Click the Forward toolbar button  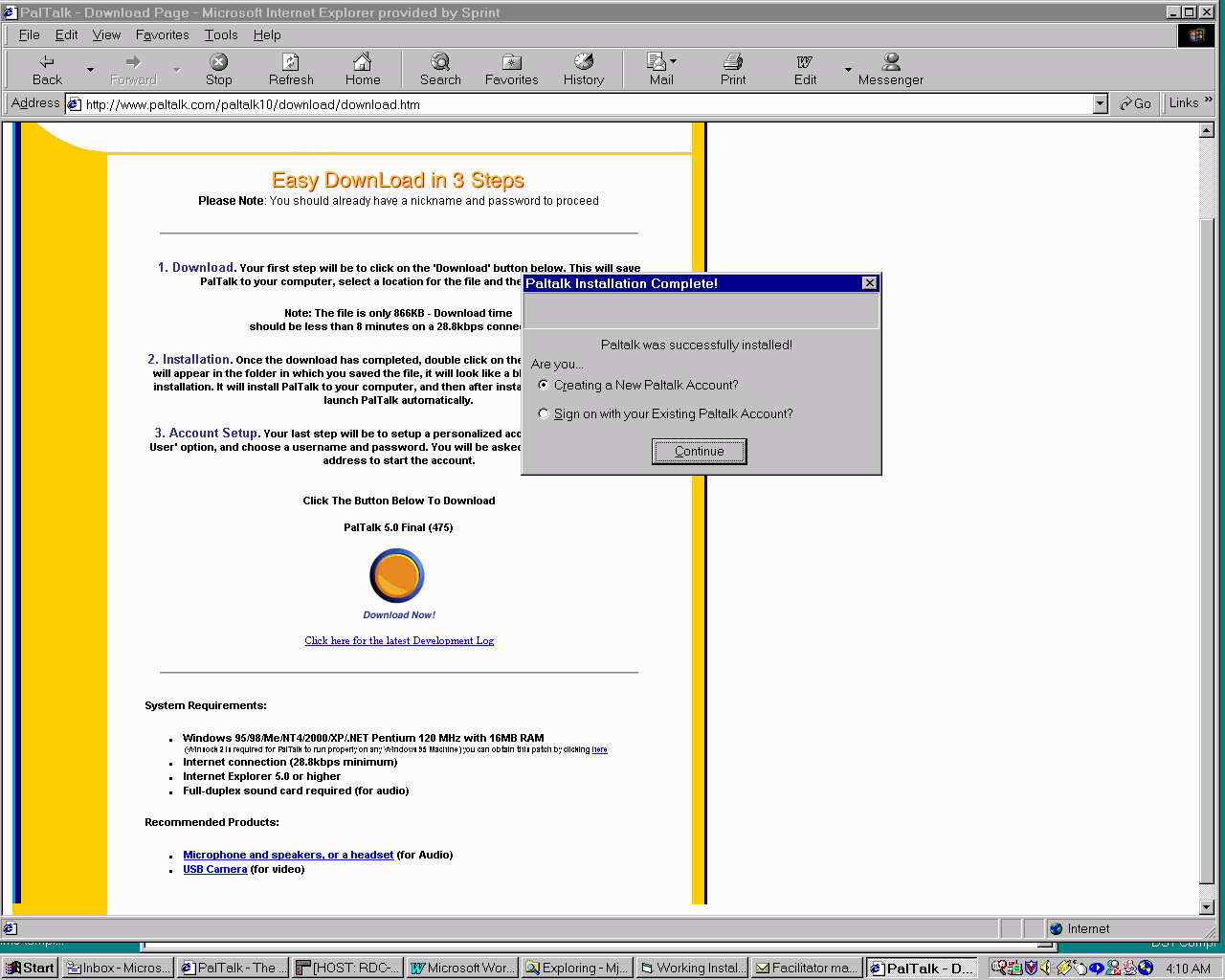tap(133, 70)
